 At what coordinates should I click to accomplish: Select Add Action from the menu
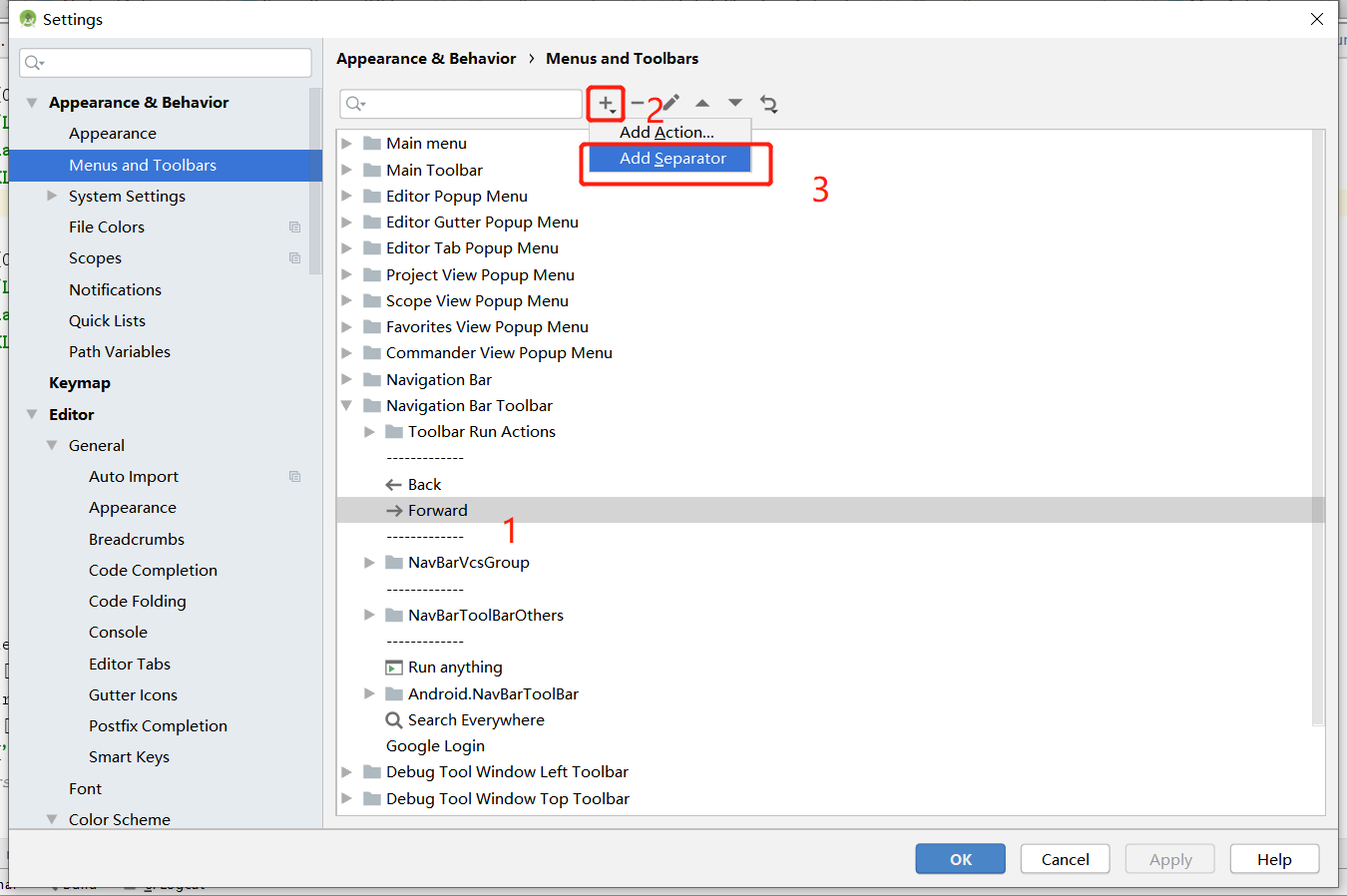667,132
